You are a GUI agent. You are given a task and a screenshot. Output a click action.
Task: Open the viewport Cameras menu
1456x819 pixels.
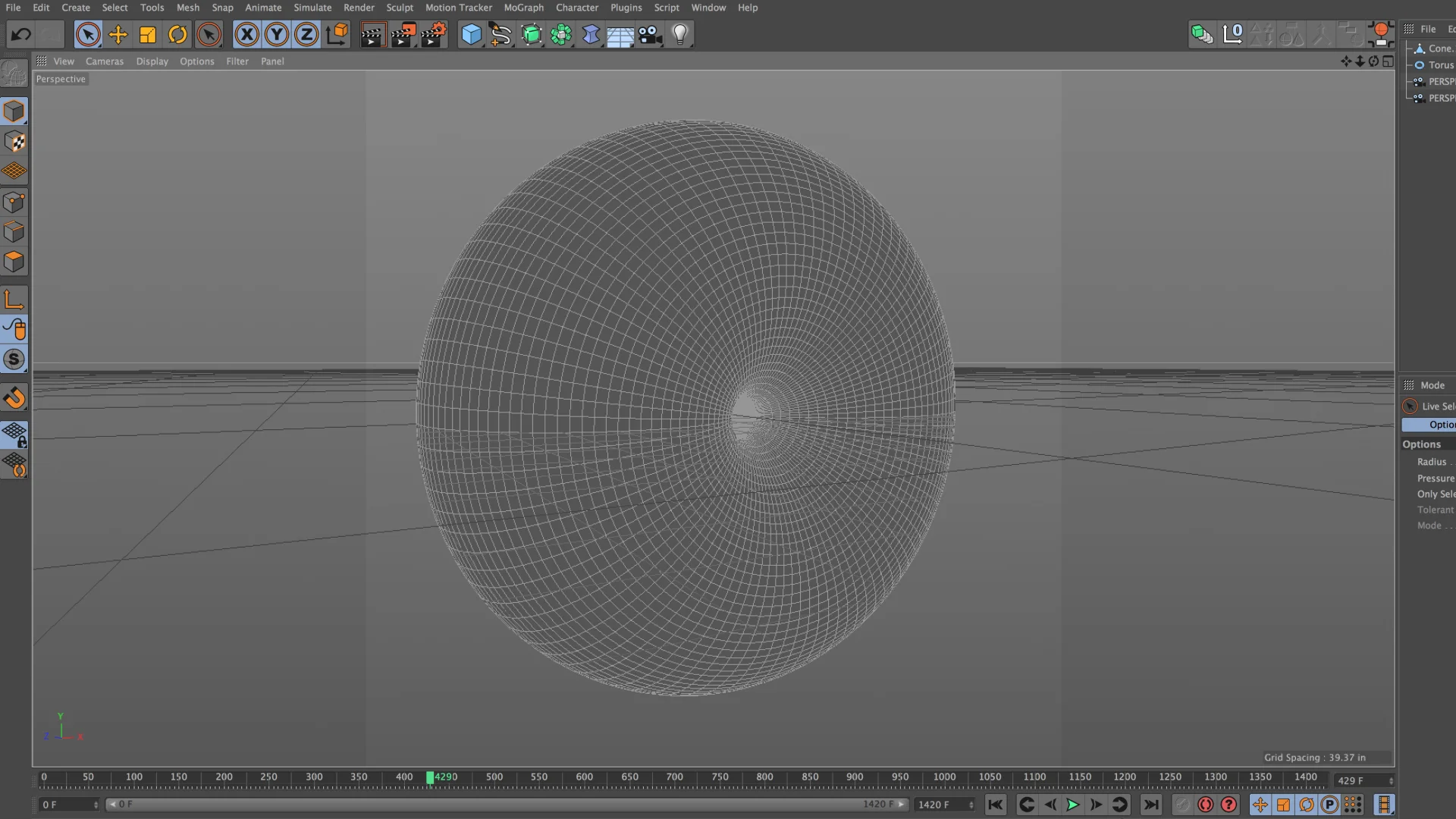click(x=104, y=61)
